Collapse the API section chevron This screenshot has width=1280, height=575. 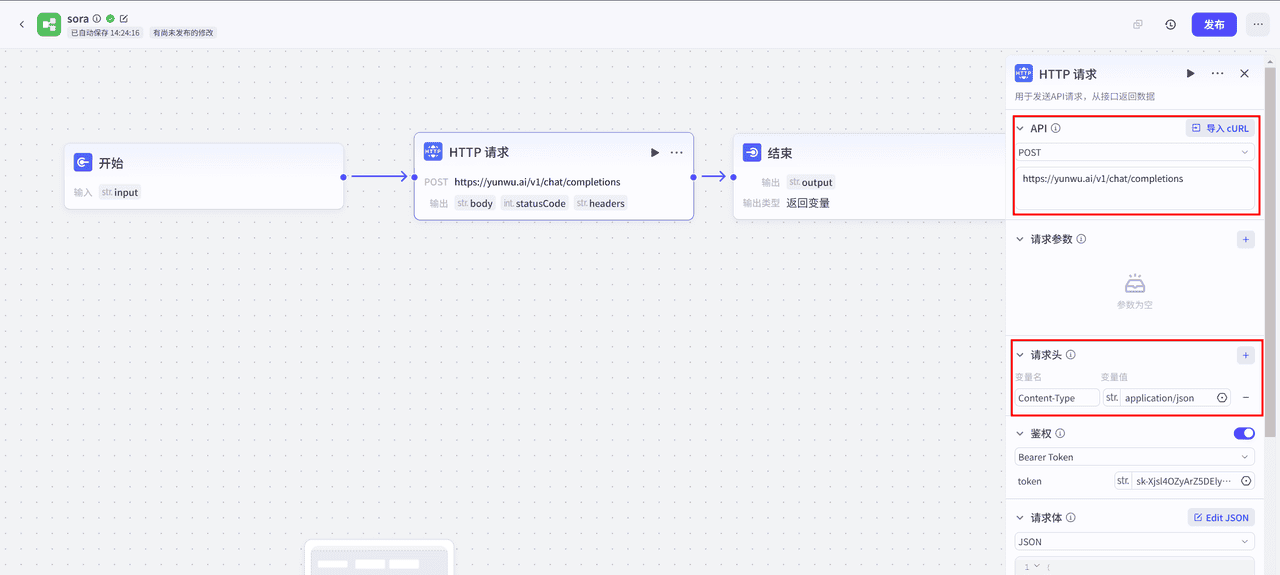(1020, 129)
